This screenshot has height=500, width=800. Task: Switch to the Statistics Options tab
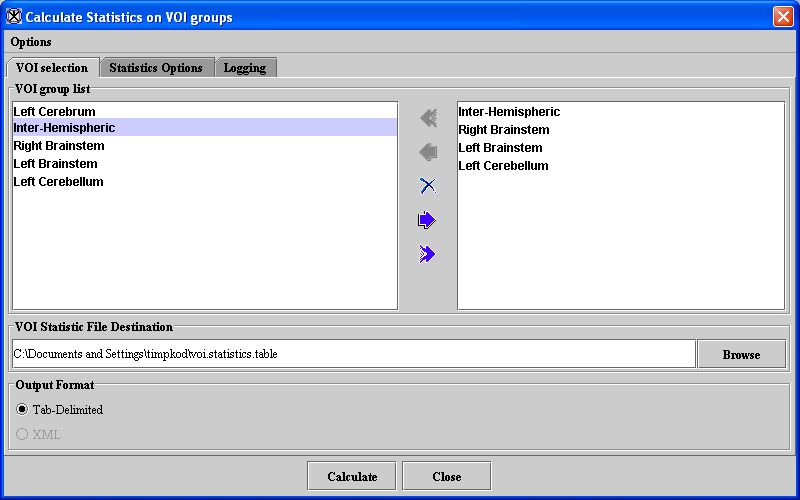[x=156, y=68]
